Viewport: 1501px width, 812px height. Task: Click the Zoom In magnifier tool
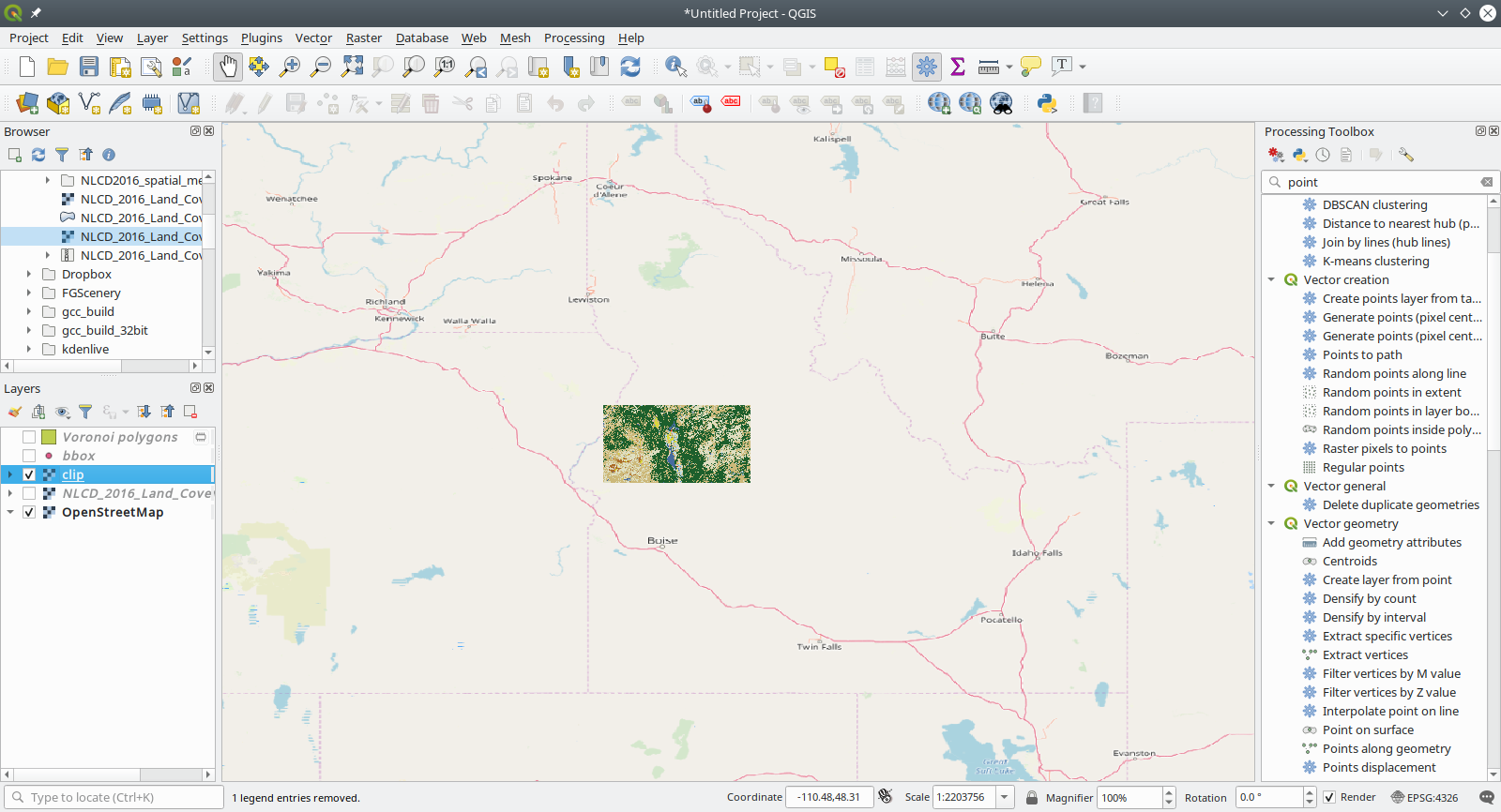290,67
